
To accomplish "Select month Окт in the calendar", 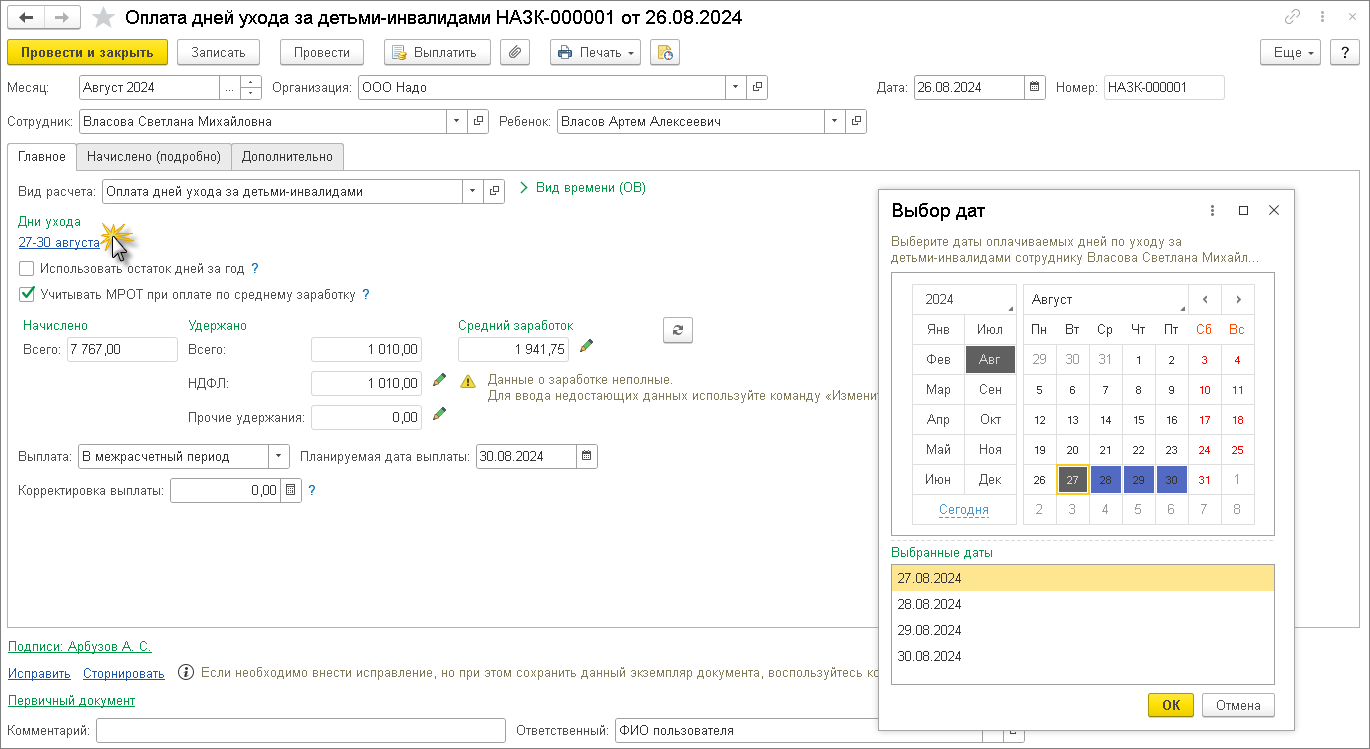I will [x=990, y=419].
